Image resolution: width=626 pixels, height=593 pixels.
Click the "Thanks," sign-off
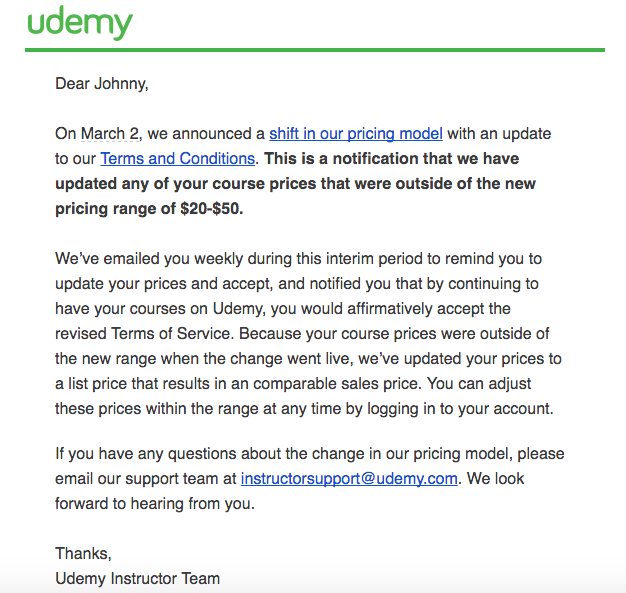coord(83,553)
